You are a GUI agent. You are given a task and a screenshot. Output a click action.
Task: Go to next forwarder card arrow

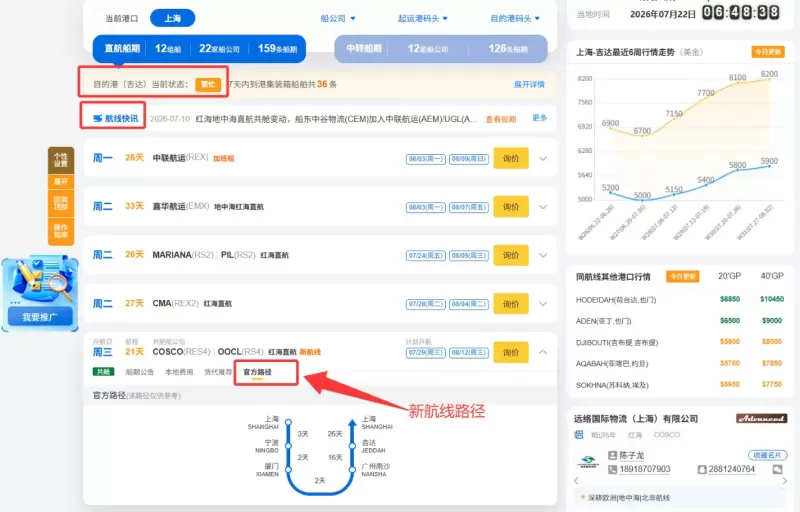(x=784, y=480)
